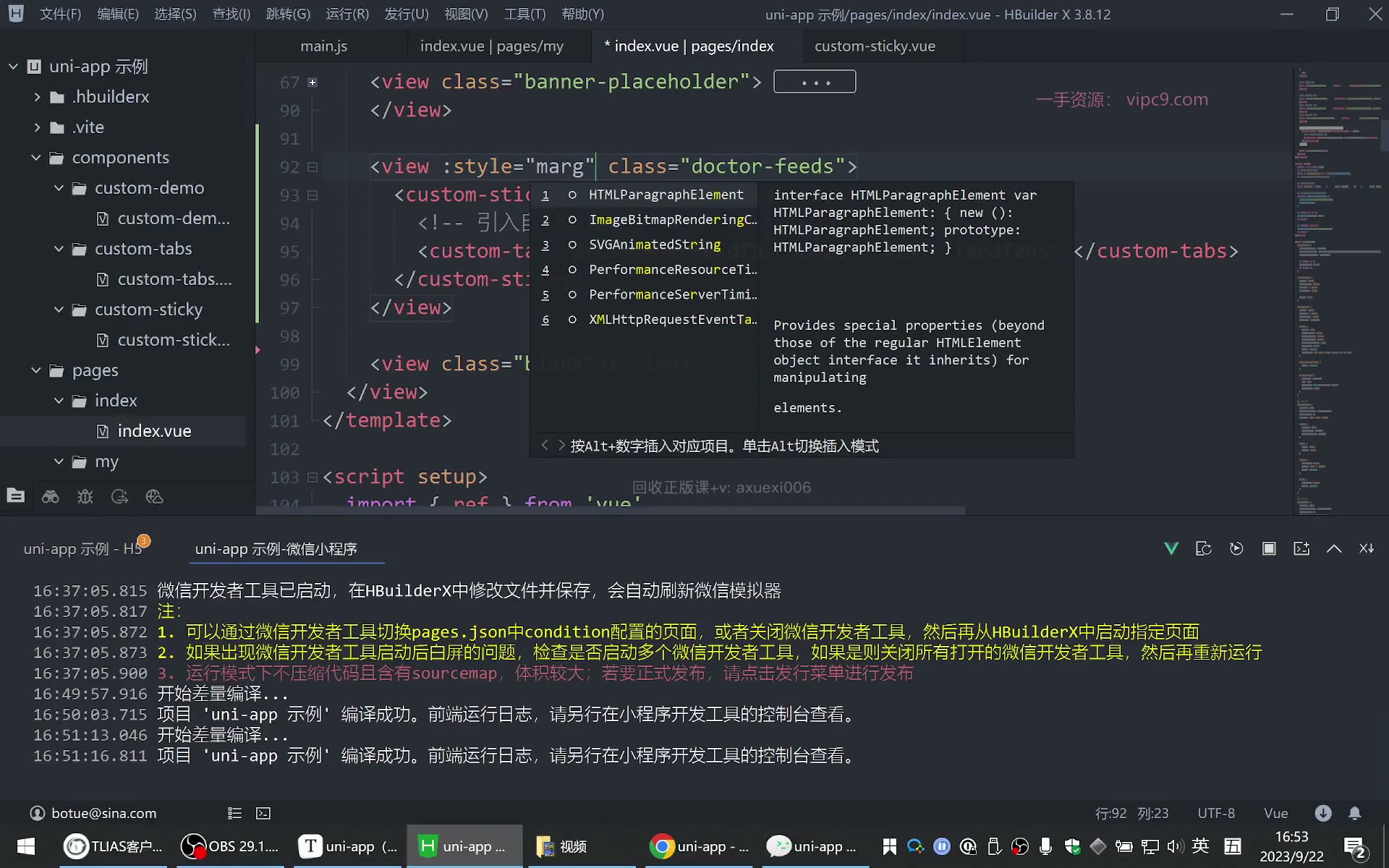The width and height of the screenshot is (1389, 868).
Task: Open the terminal icon in status bar
Action: (x=263, y=813)
